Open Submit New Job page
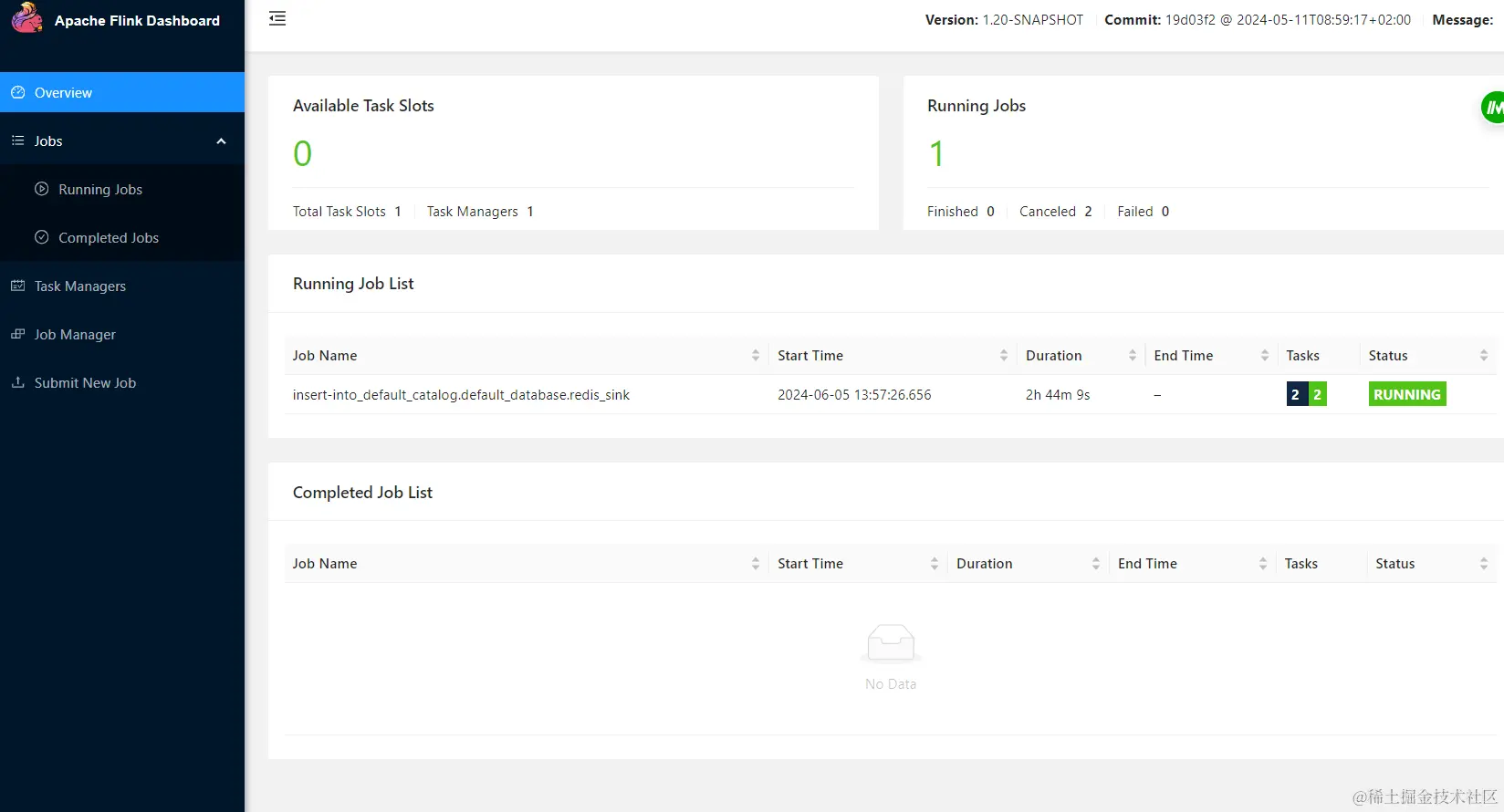1504x812 pixels. 122,382
